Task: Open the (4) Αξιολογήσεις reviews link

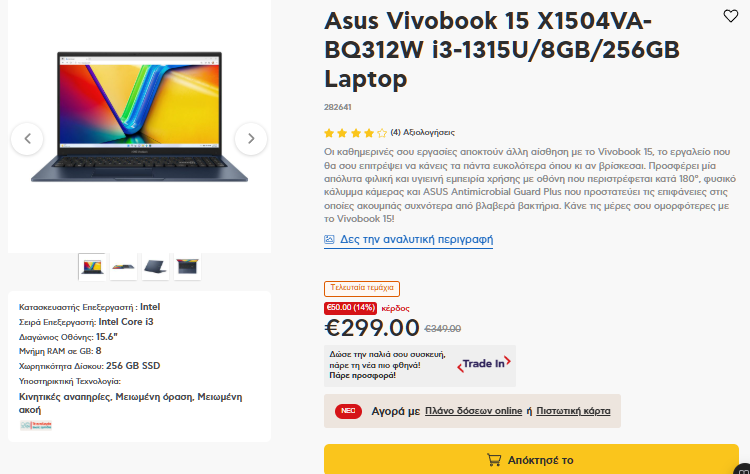Action: pyautogui.click(x=422, y=132)
